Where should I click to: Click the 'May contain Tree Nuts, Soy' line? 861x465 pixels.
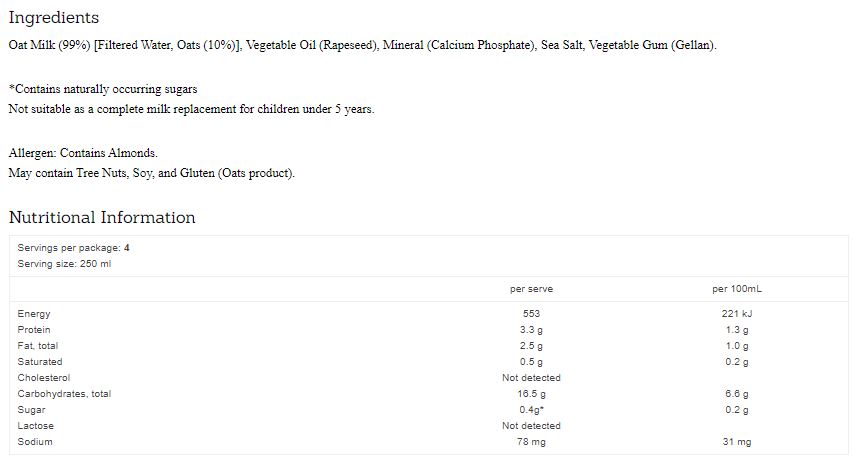pyautogui.click(x=152, y=173)
